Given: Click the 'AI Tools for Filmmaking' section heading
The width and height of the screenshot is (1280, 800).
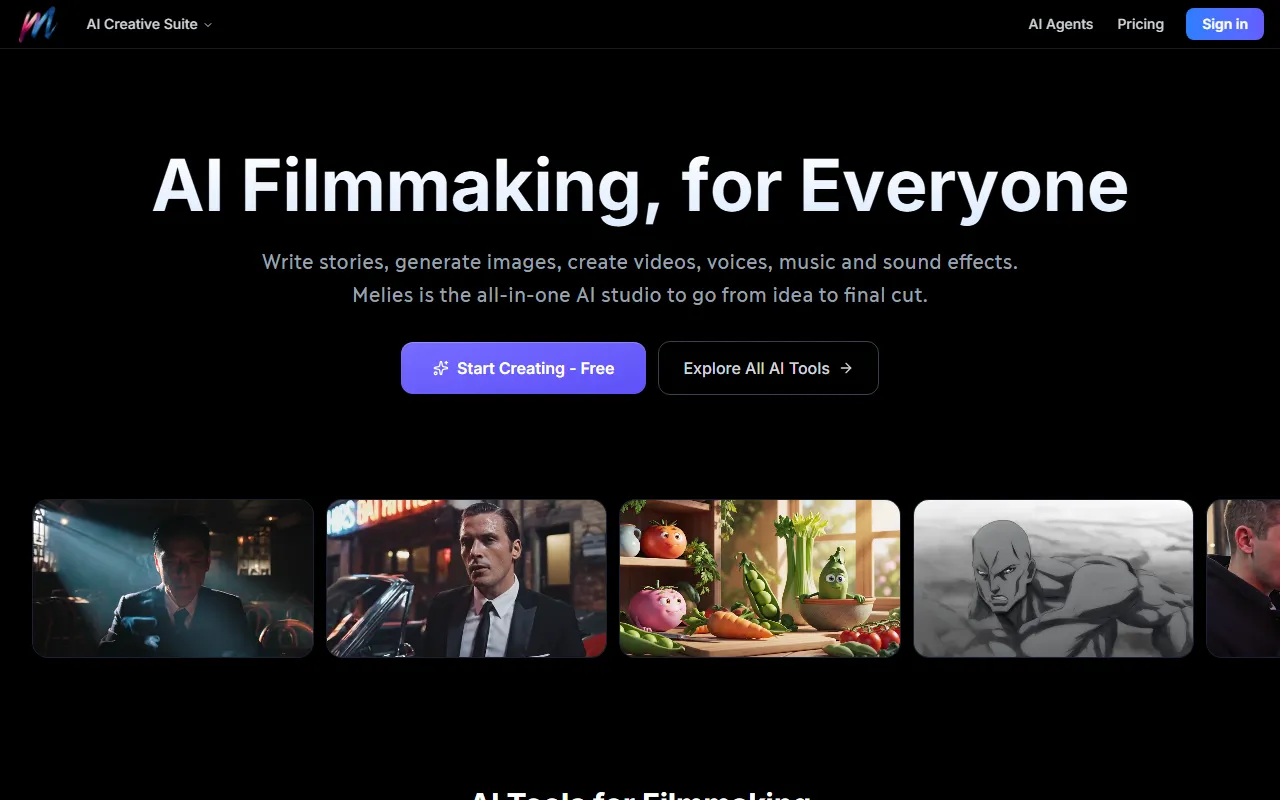Looking at the screenshot, I should [x=640, y=794].
